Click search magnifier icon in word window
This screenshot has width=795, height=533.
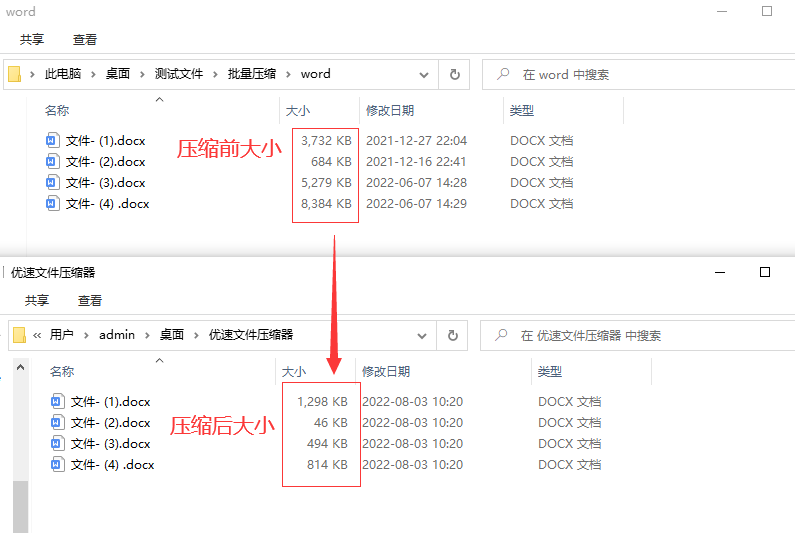click(x=503, y=74)
